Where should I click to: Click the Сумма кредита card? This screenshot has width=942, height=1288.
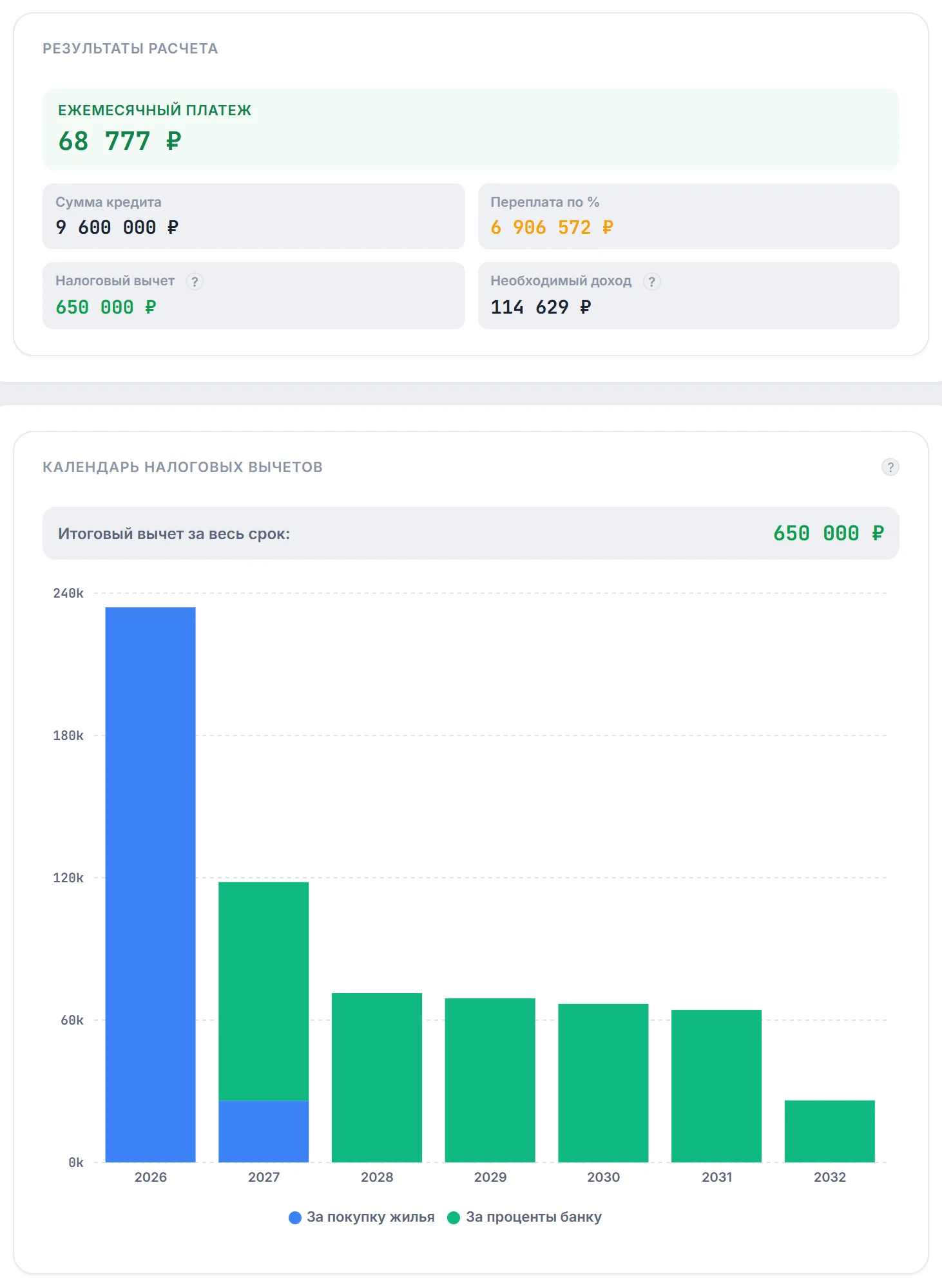click(x=253, y=216)
